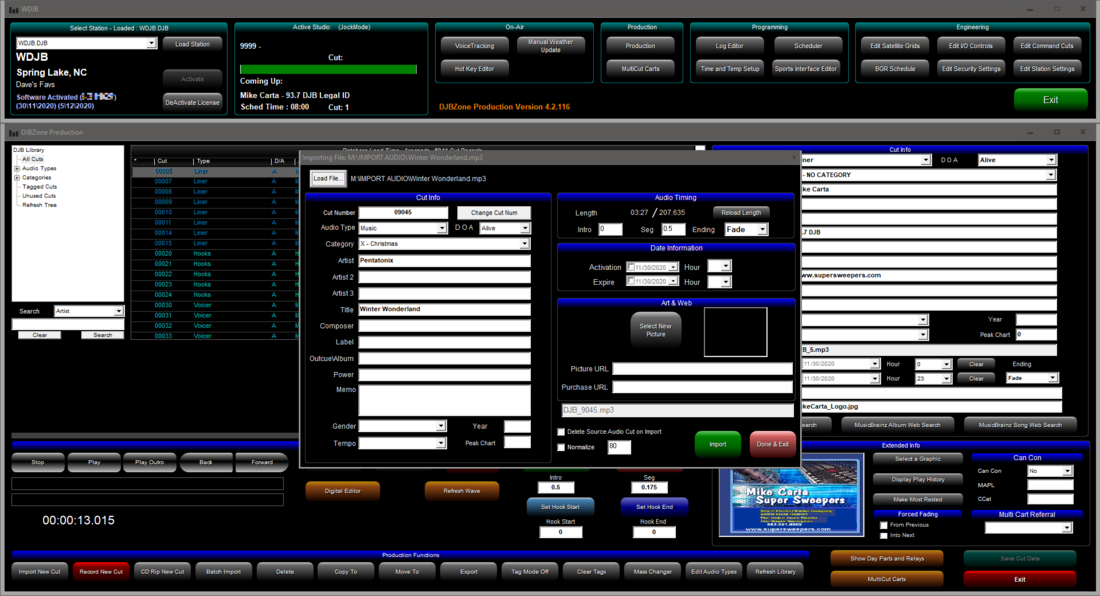1100x596 pixels.
Task: Select All Cuts in the DJB Library tree
Action: (x=32, y=159)
